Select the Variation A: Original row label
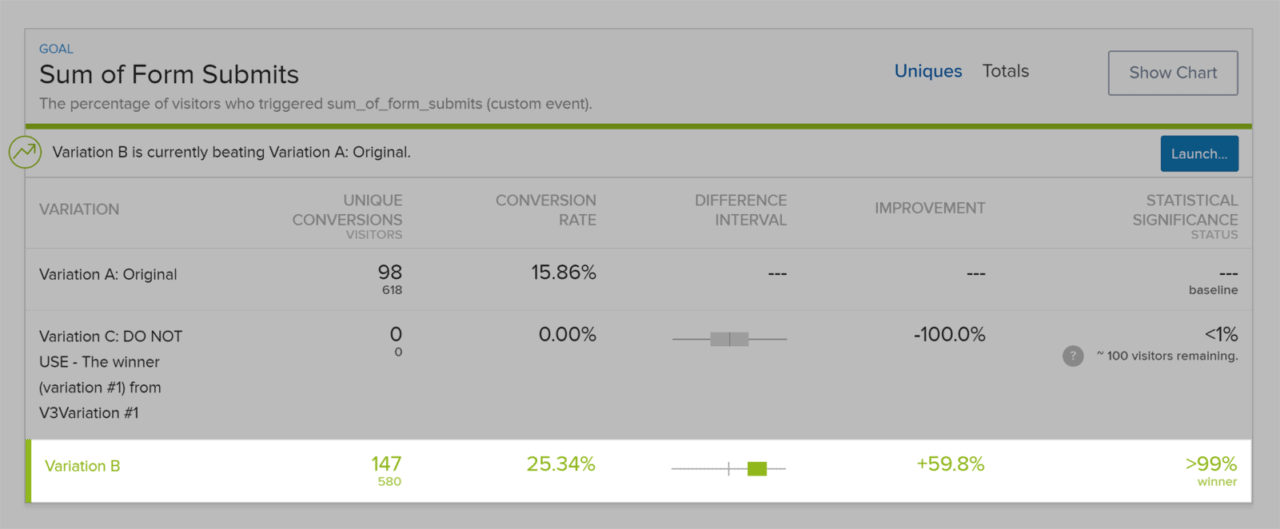1280x529 pixels. [x=108, y=274]
